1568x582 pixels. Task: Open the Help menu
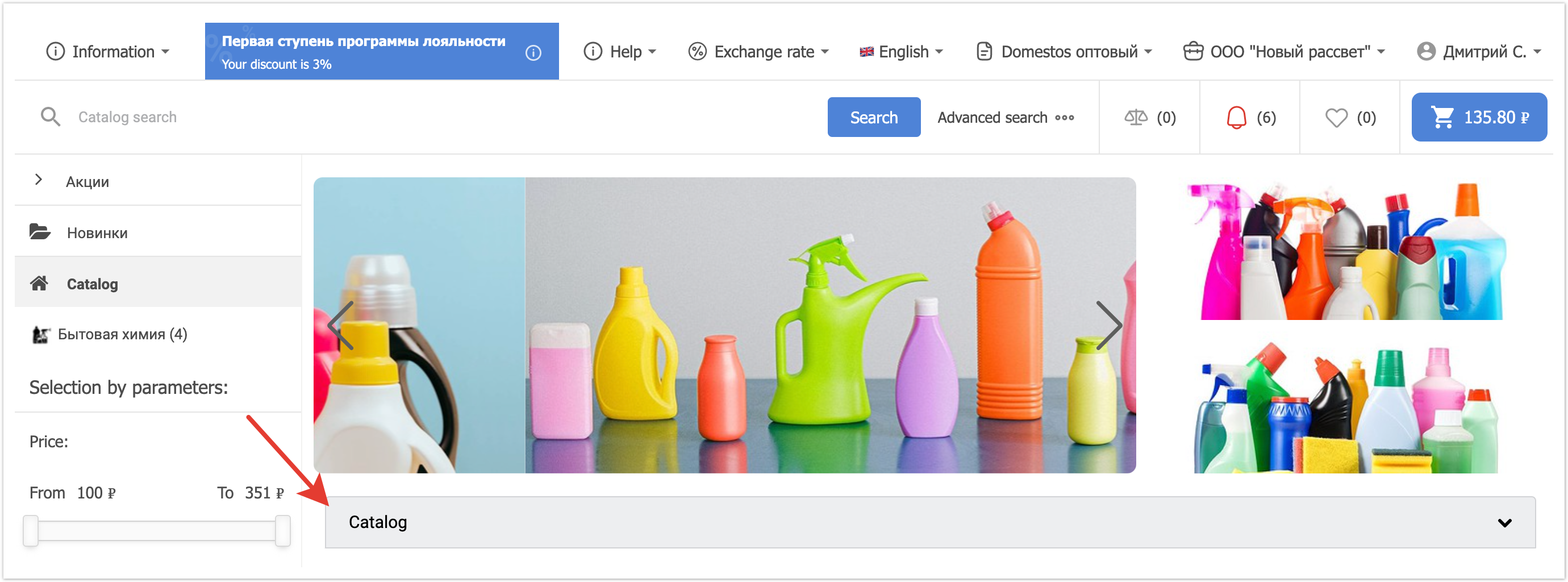coord(620,52)
